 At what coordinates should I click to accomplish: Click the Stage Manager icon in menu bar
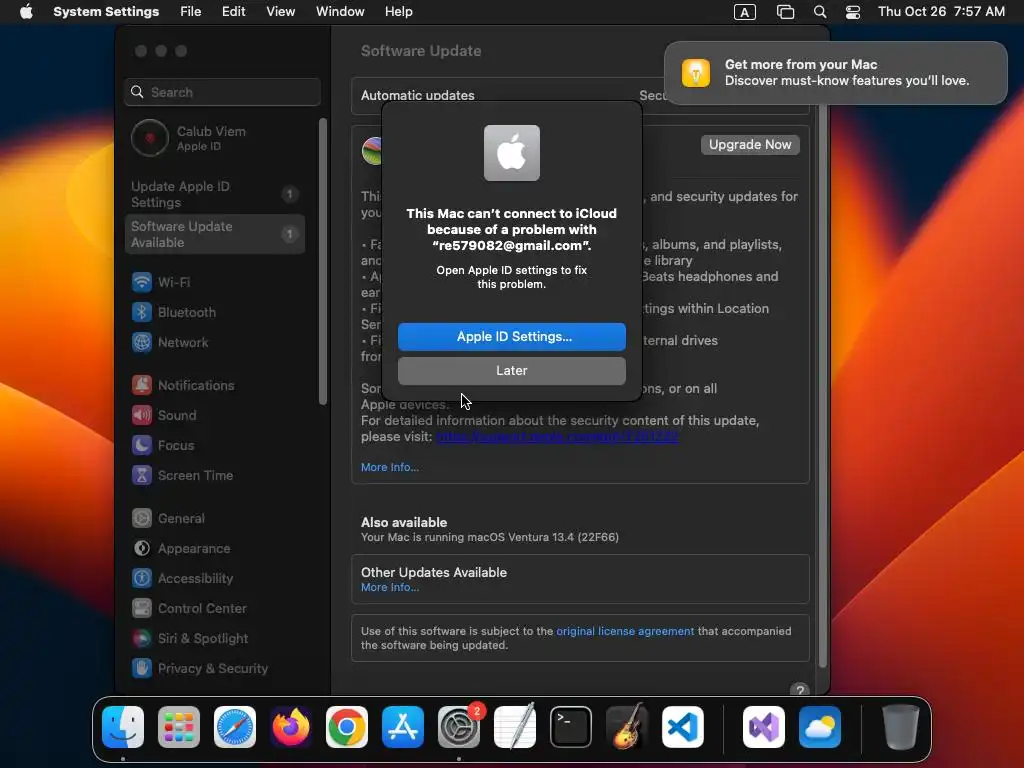tap(785, 12)
